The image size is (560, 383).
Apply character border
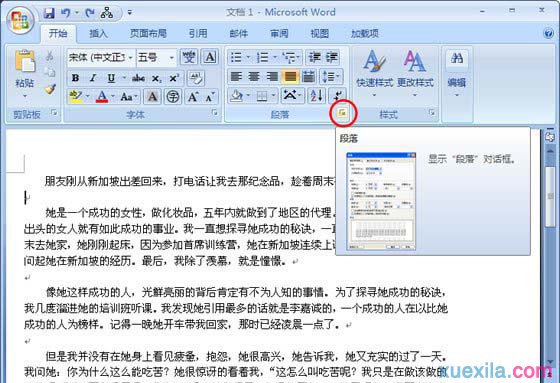pos(210,57)
